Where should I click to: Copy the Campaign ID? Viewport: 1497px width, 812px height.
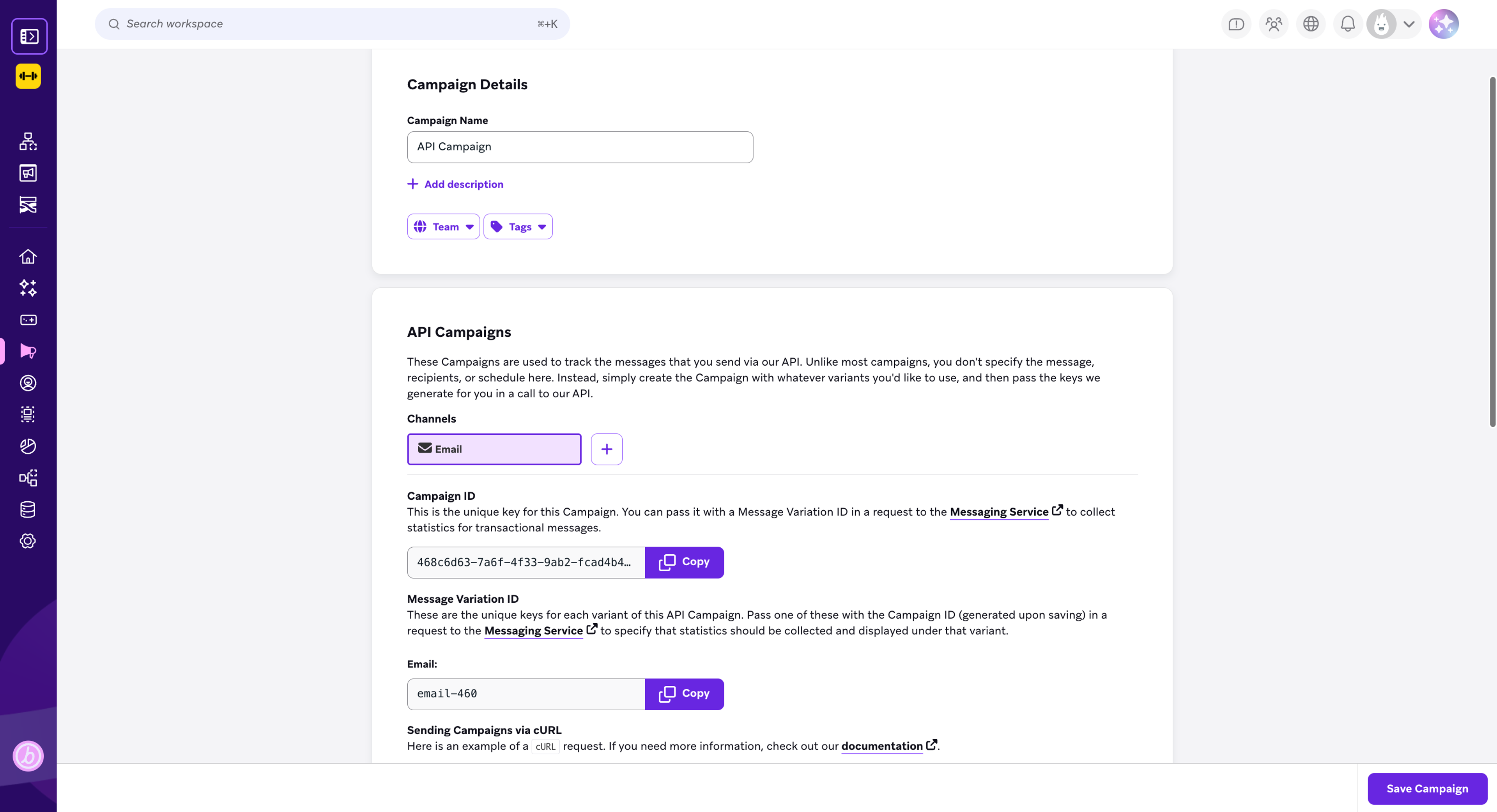pyautogui.click(x=684, y=562)
